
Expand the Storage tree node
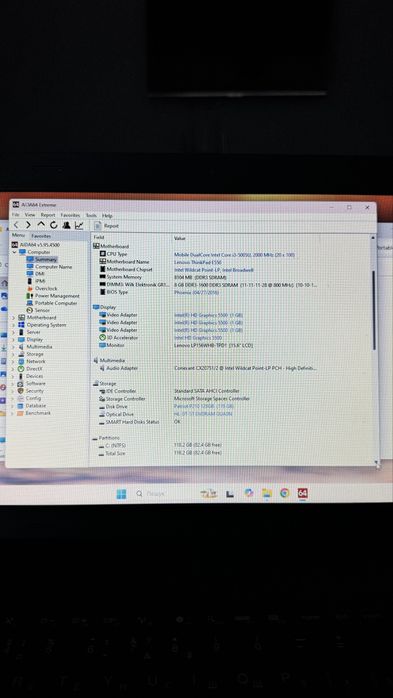tap(13, 354)
